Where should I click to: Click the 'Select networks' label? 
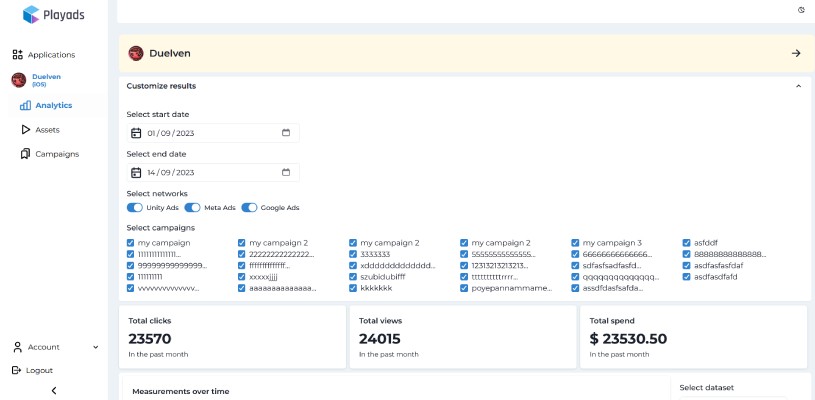[x=157, y=194]
